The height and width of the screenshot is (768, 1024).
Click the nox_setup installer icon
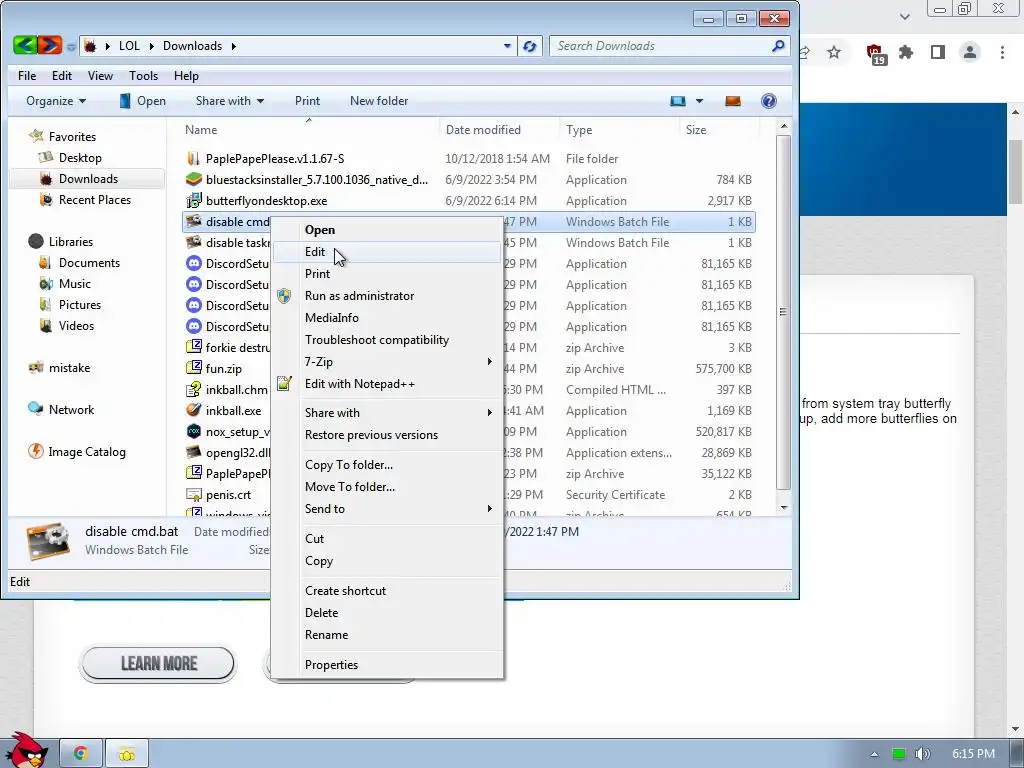(194, 432)
